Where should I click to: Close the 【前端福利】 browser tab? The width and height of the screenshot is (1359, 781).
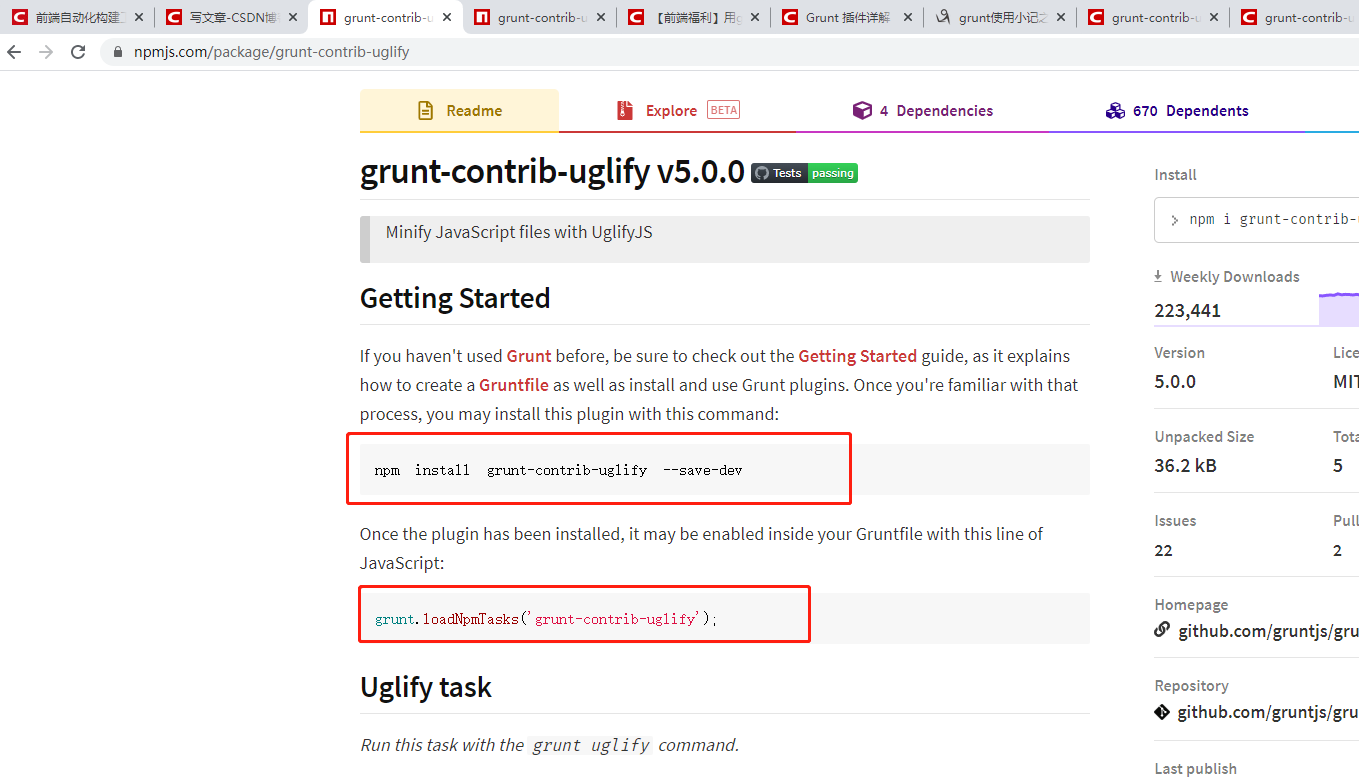click(x=755, y=17)
